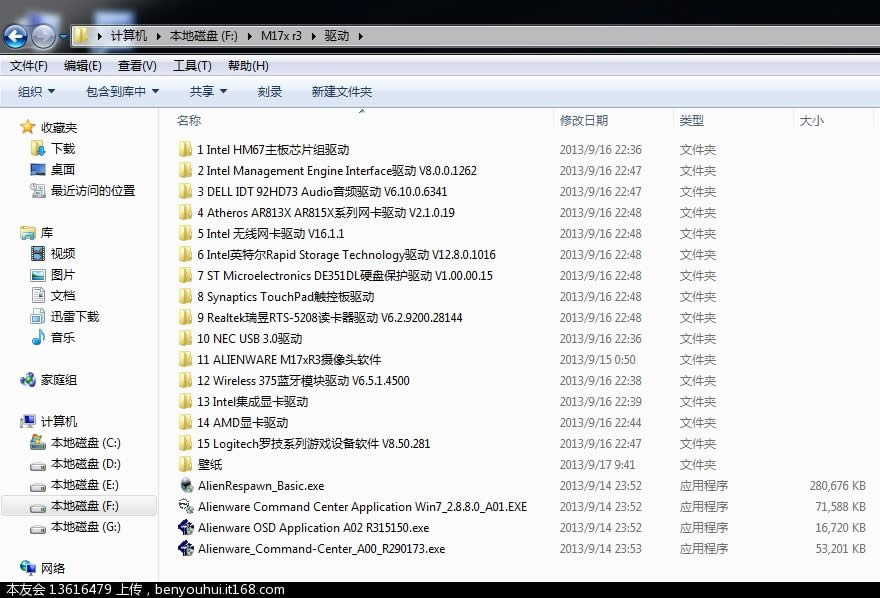
Task: Open the 视频 library
Action: 53,254
